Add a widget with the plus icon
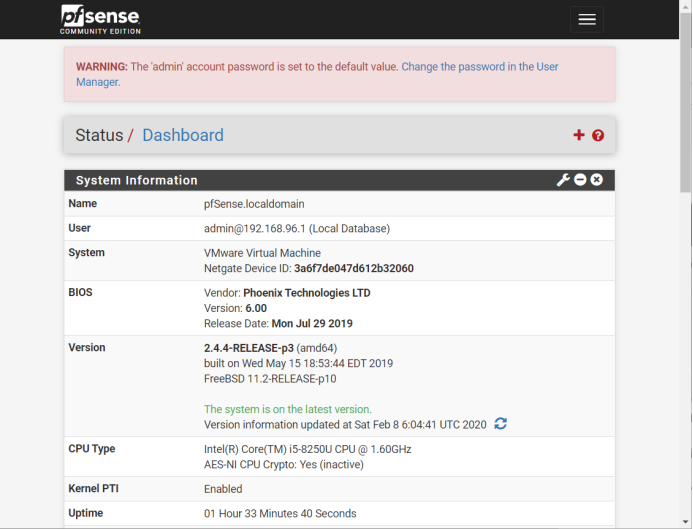This screenshot has width=693, height=529. 579,135
